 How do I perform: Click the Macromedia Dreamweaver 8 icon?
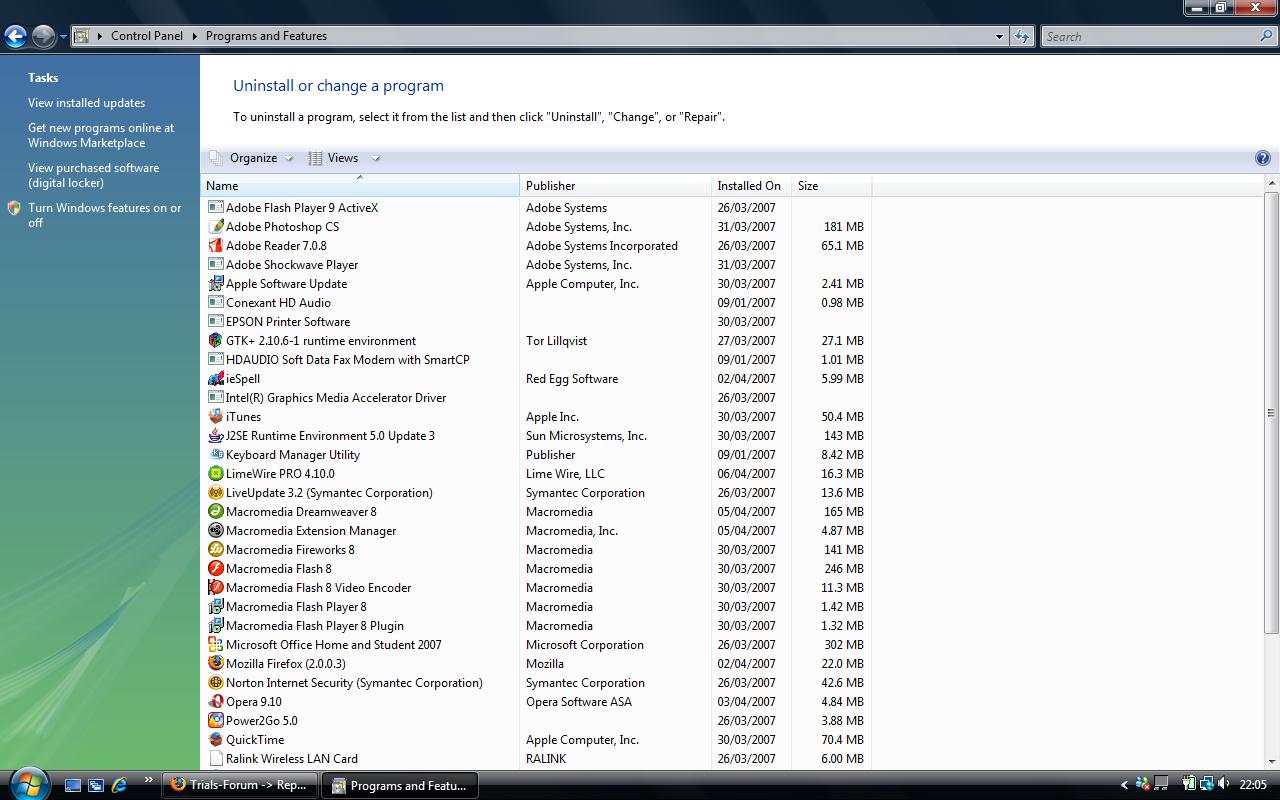pyautogui.click(x=215, y=512)
